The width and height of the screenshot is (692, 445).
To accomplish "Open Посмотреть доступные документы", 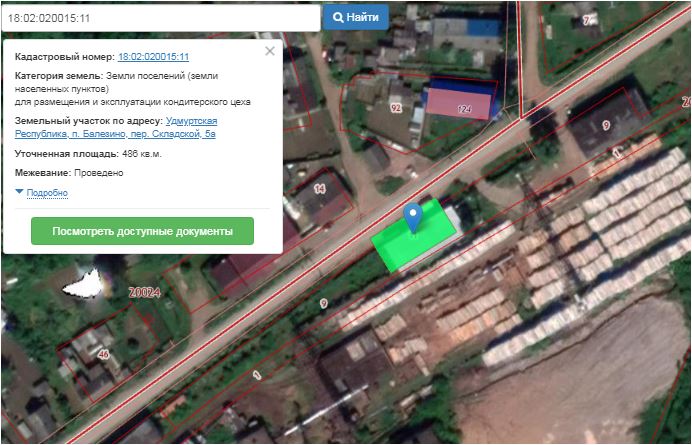I will [142, 231].
